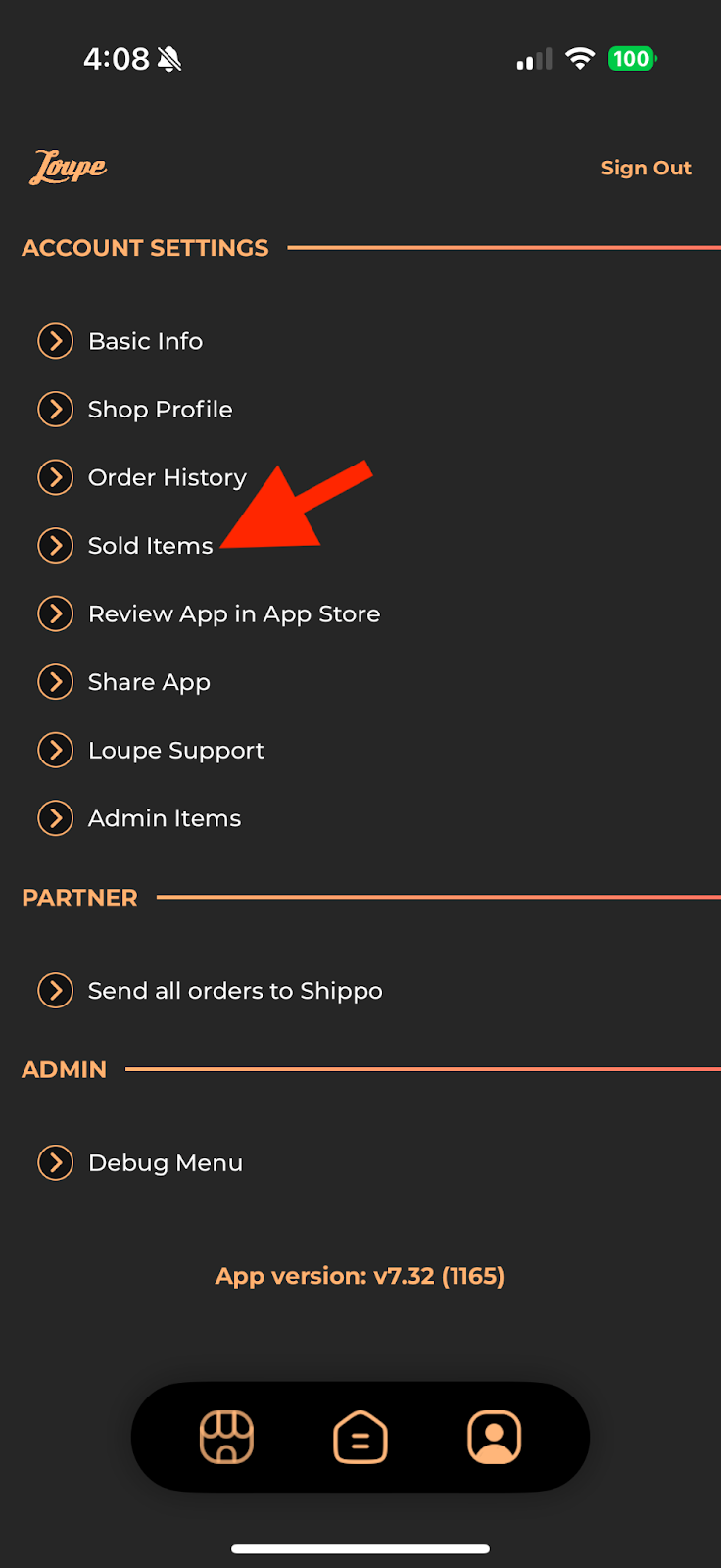Image resolution: width=721 pixels, height=1568 pixels.
Task: Tap the battery indicator icon
Action: point(632,59)
